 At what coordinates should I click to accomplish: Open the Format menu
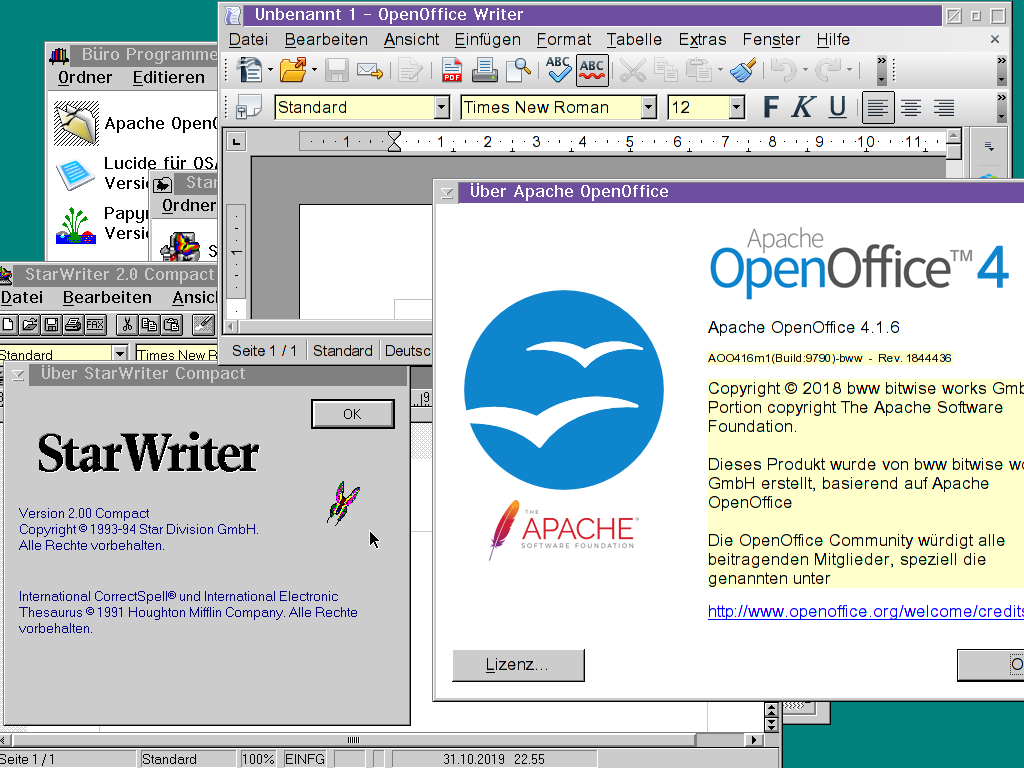click(564, 40)
